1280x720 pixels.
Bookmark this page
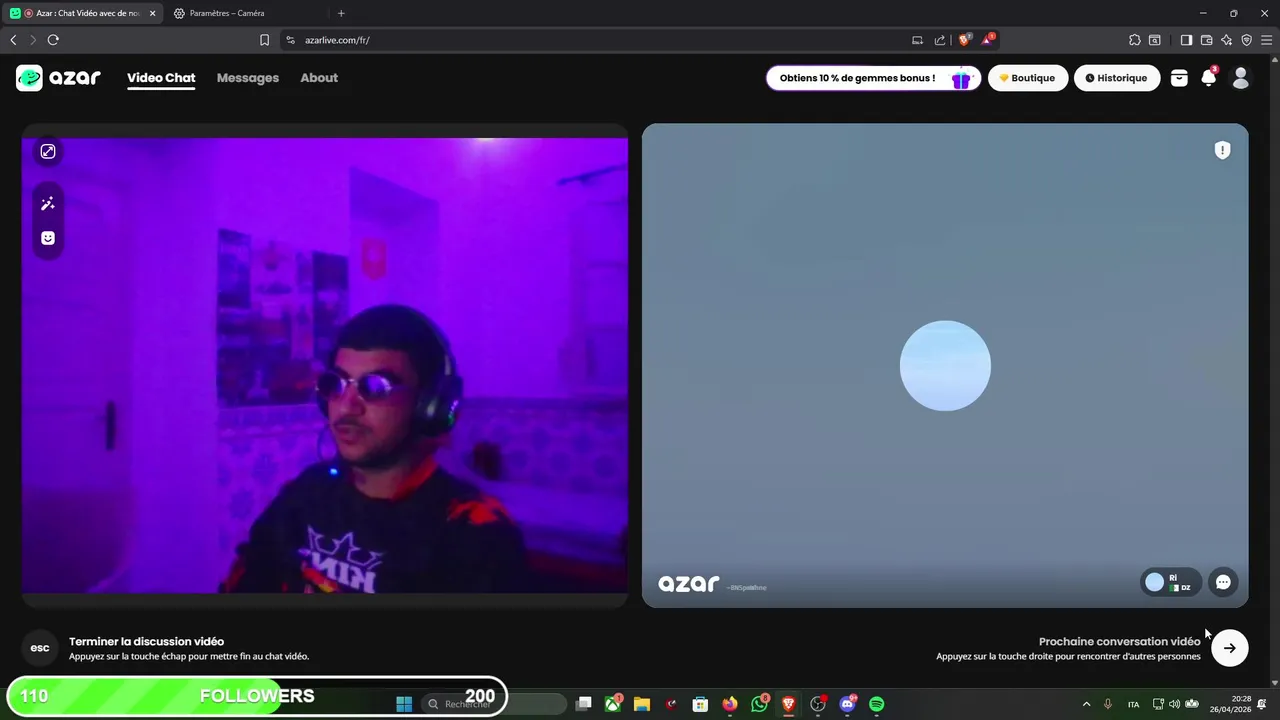coord(264,40)
